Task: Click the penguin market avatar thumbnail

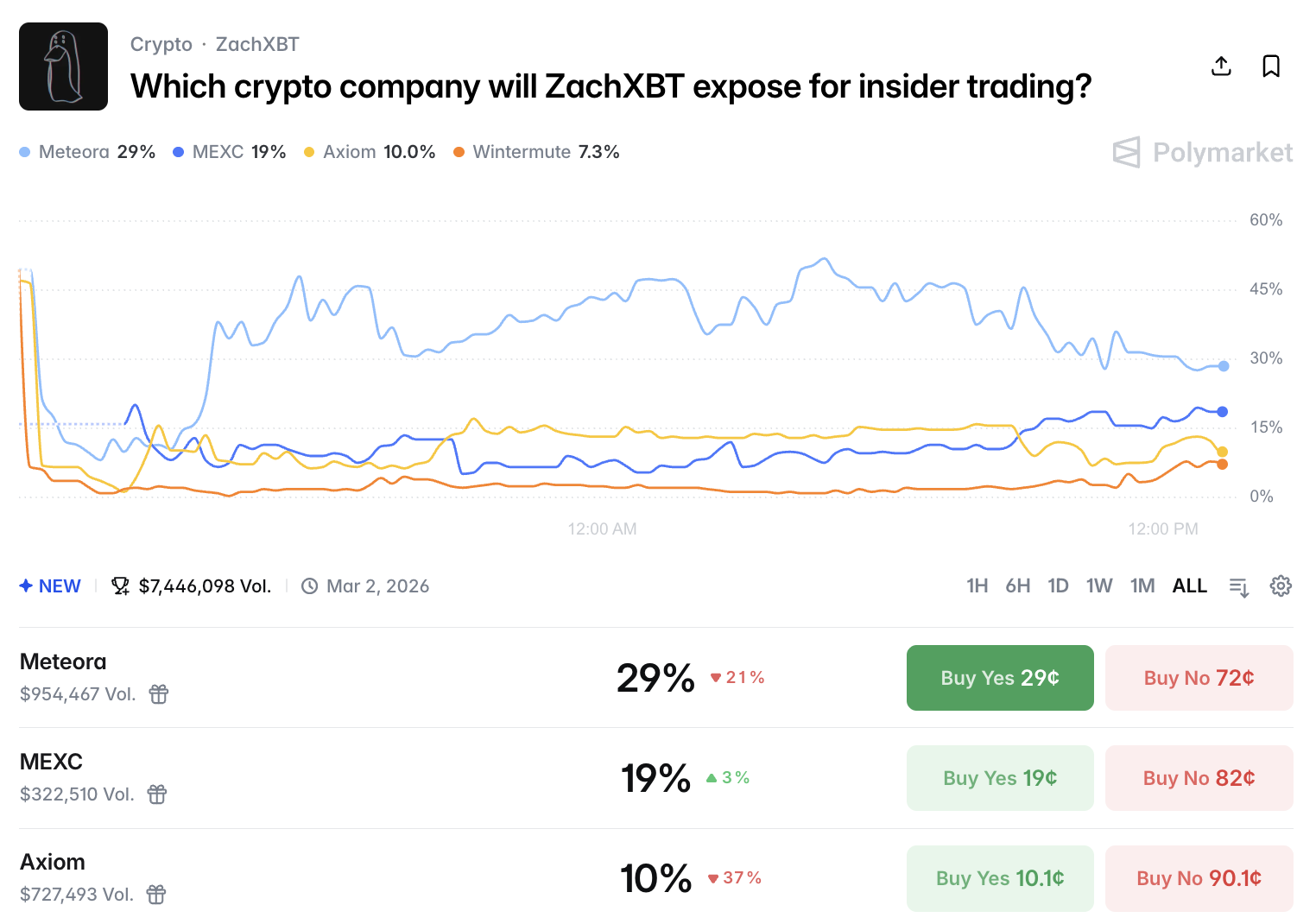Action: point(63,66)
